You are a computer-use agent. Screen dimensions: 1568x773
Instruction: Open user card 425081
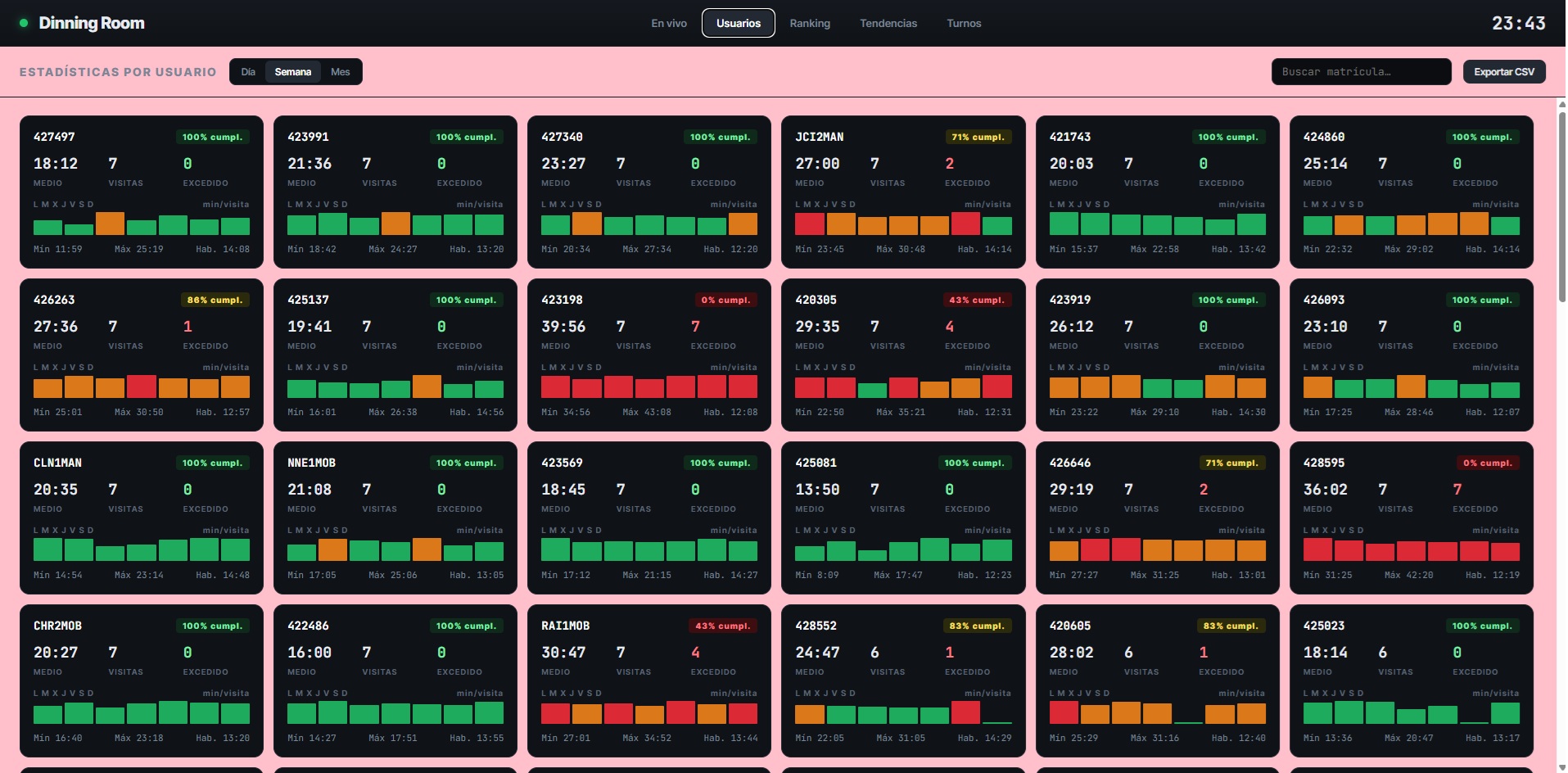pyautogui.click(x=903, y=518)
